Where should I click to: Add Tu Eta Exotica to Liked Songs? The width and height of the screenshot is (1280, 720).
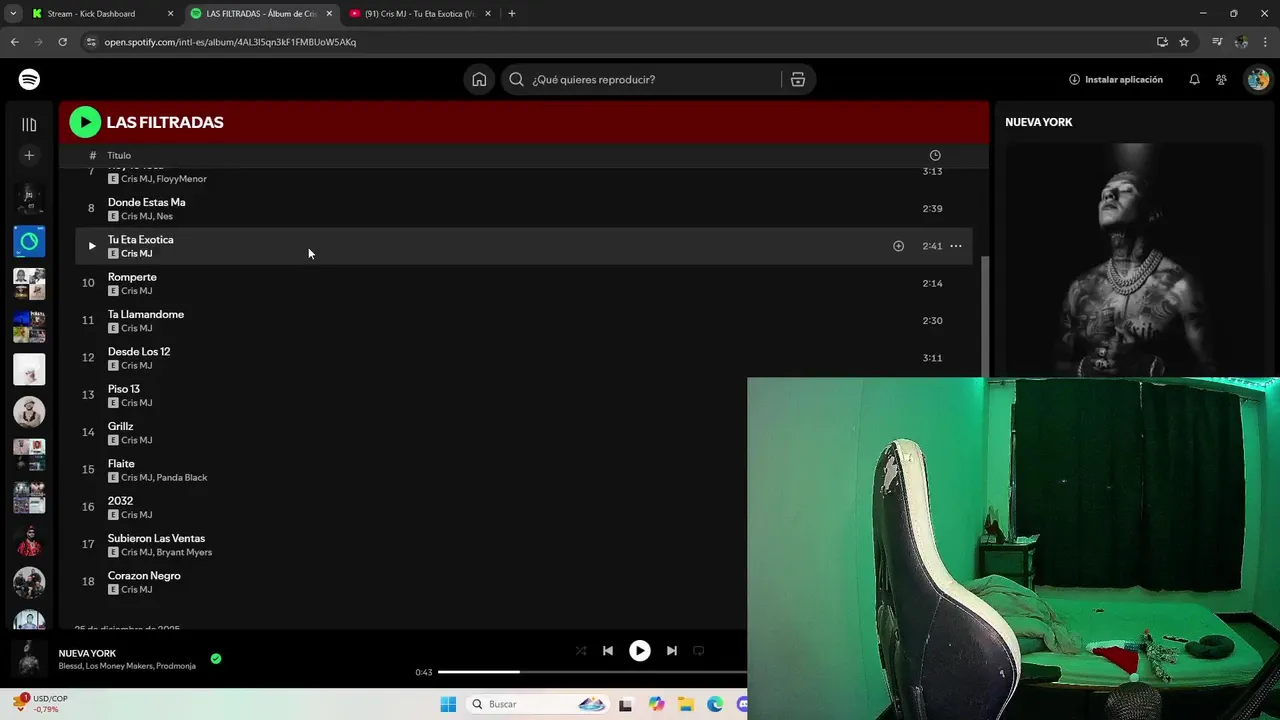pos(898,246)
